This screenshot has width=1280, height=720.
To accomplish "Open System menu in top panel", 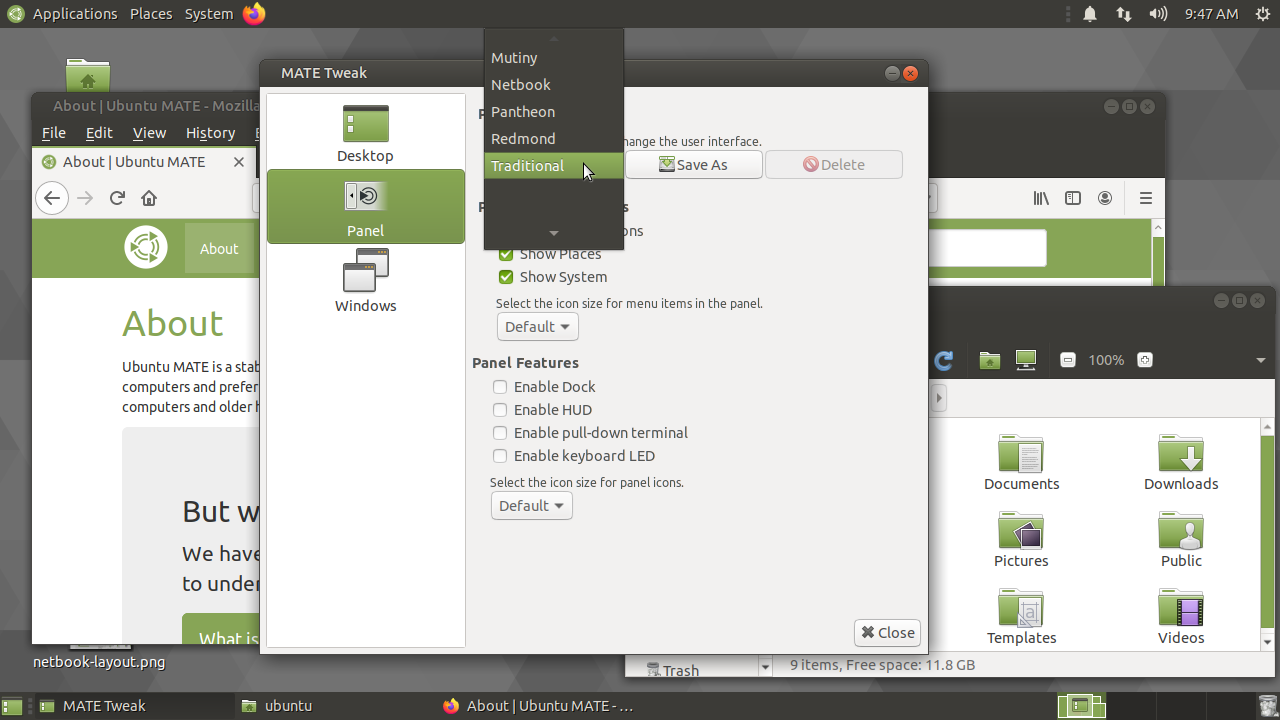I will [x=209, y=14].
